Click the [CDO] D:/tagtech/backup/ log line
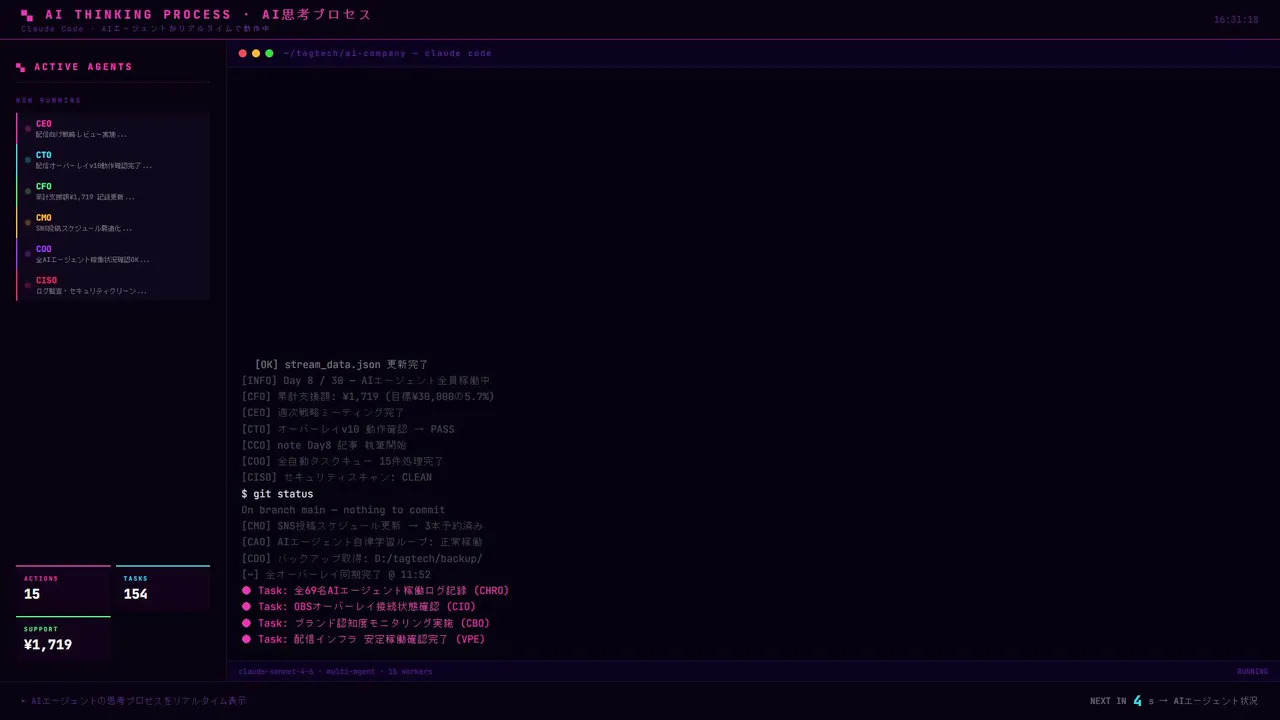Screen dimensions: 1280x720 click(x=362, y=559)
